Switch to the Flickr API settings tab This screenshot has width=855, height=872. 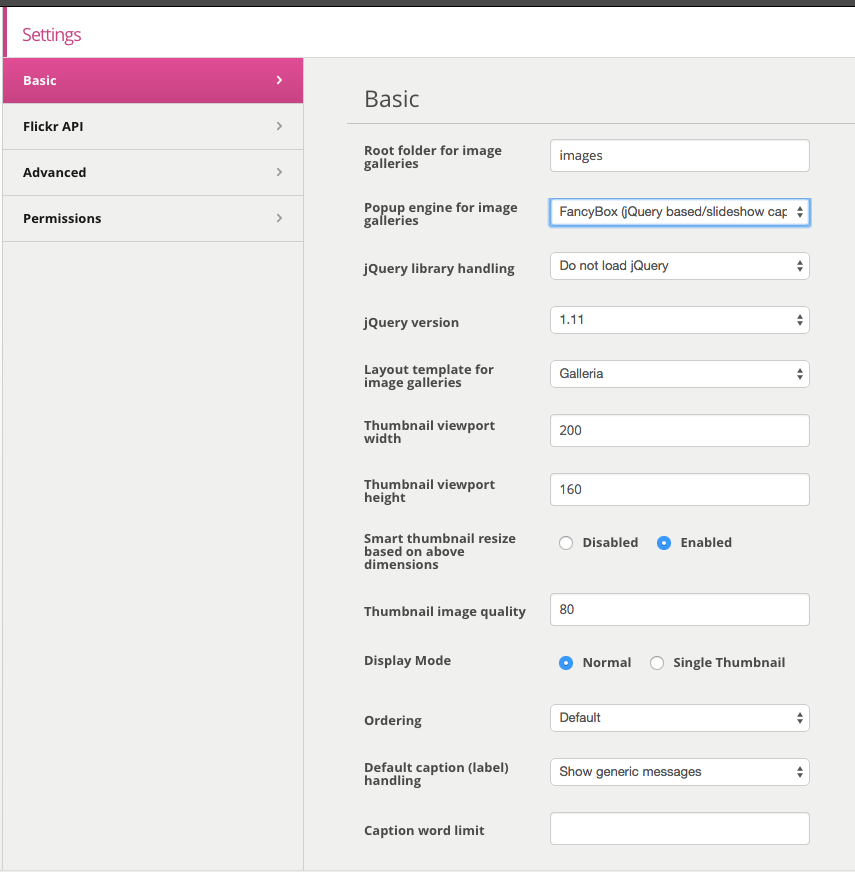(x=153, y=126)
